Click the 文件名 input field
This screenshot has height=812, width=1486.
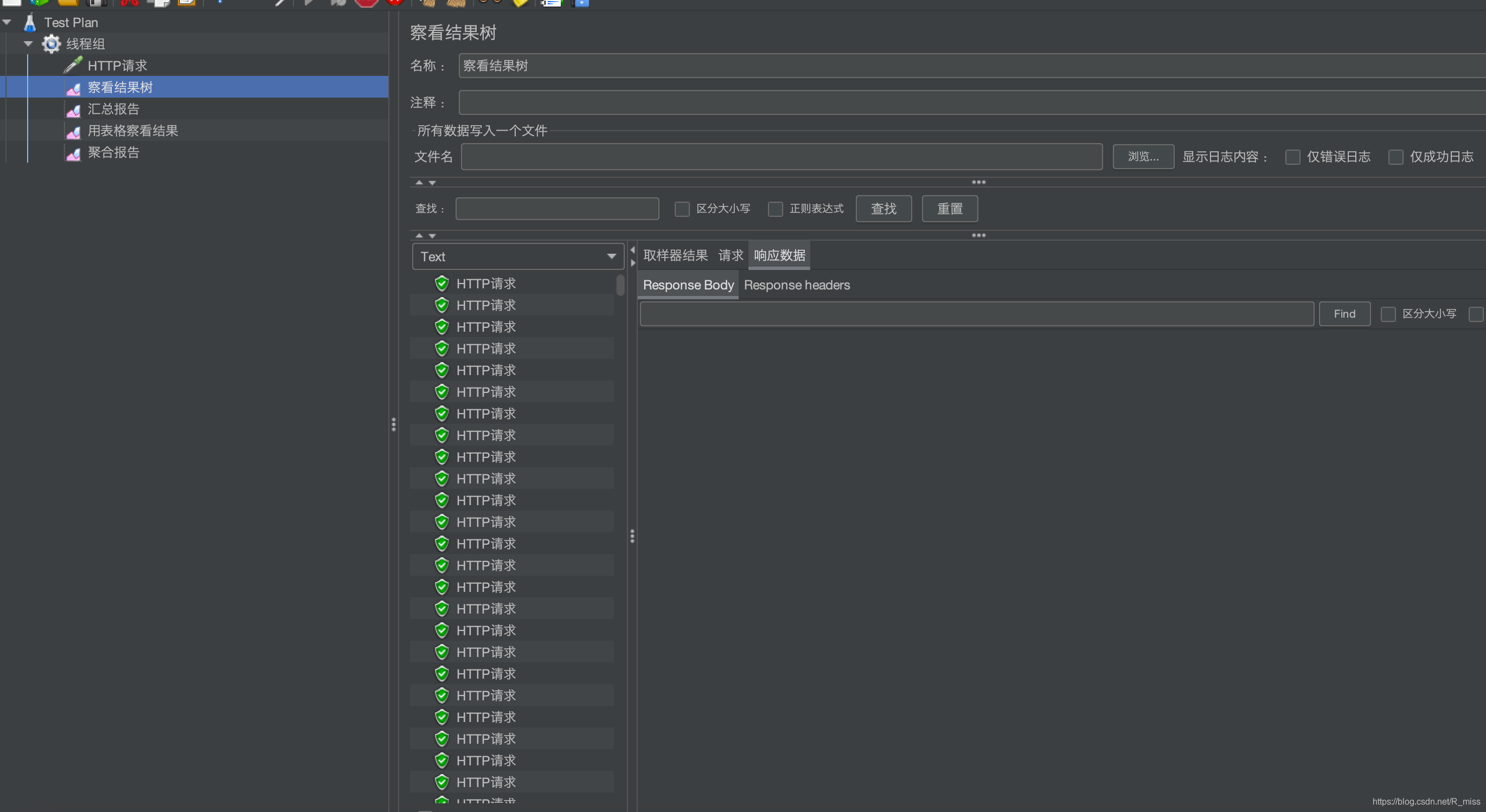click(784, 156)
